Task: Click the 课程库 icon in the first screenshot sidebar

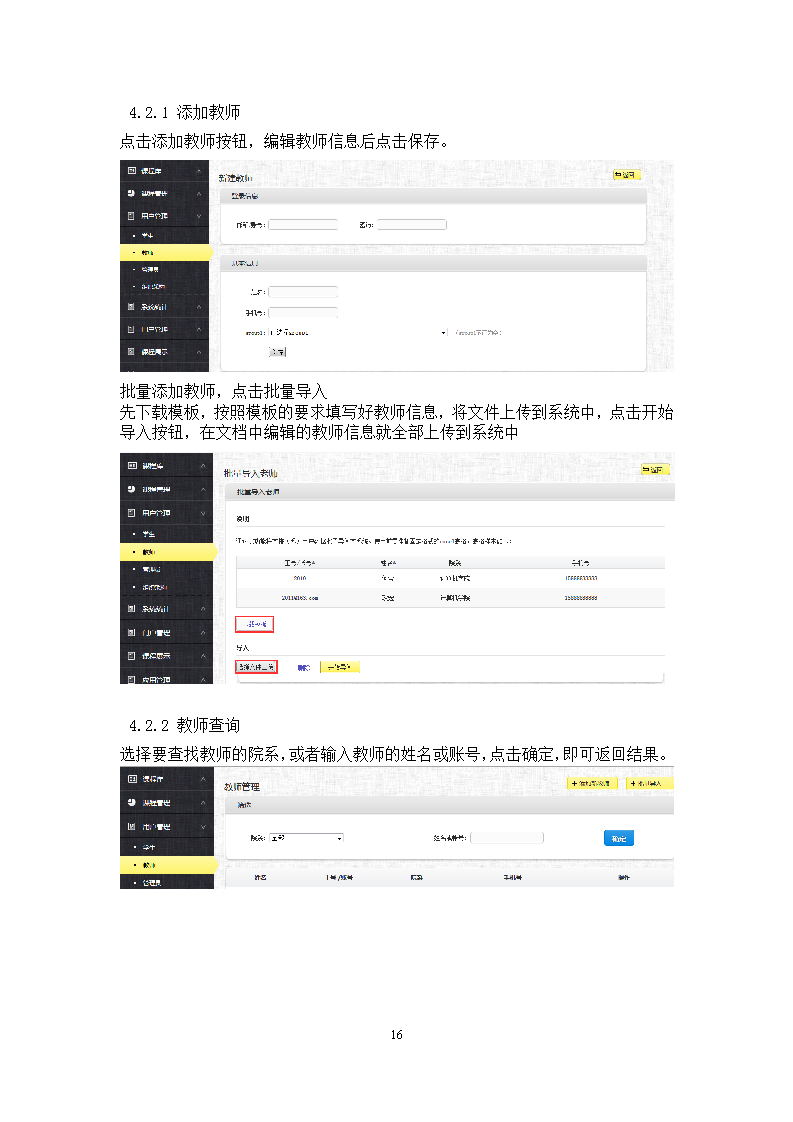Action: [132, 171]
